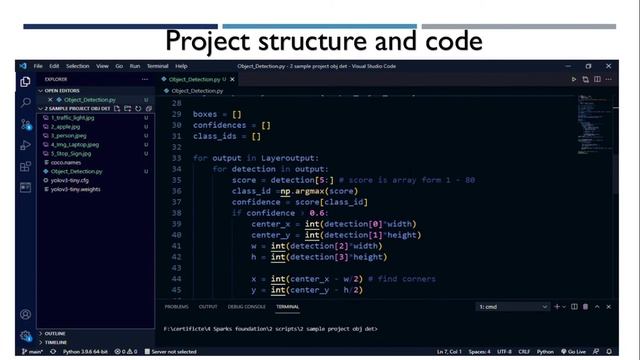Switch to the Output panel tab

tap(208, 307)
